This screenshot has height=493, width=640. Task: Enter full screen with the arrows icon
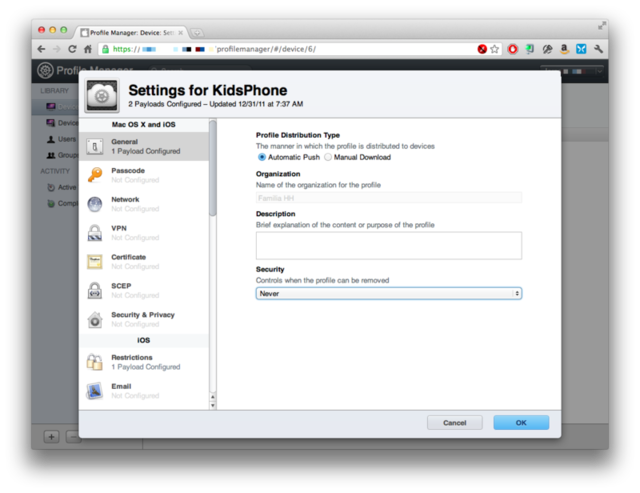(x=602, y=26)
